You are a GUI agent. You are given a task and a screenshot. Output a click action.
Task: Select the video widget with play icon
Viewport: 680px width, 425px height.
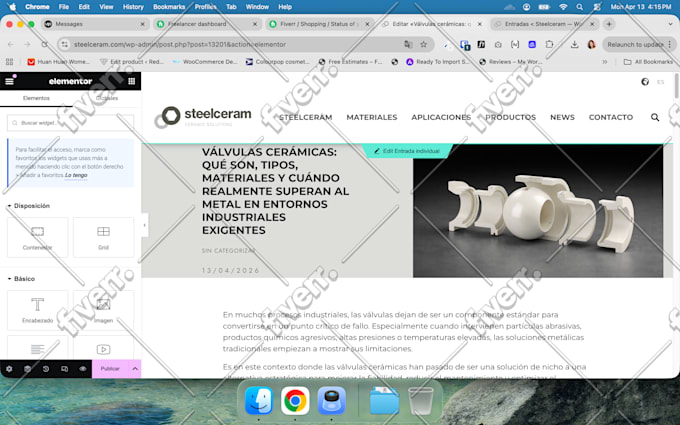[x=103, y=347]
